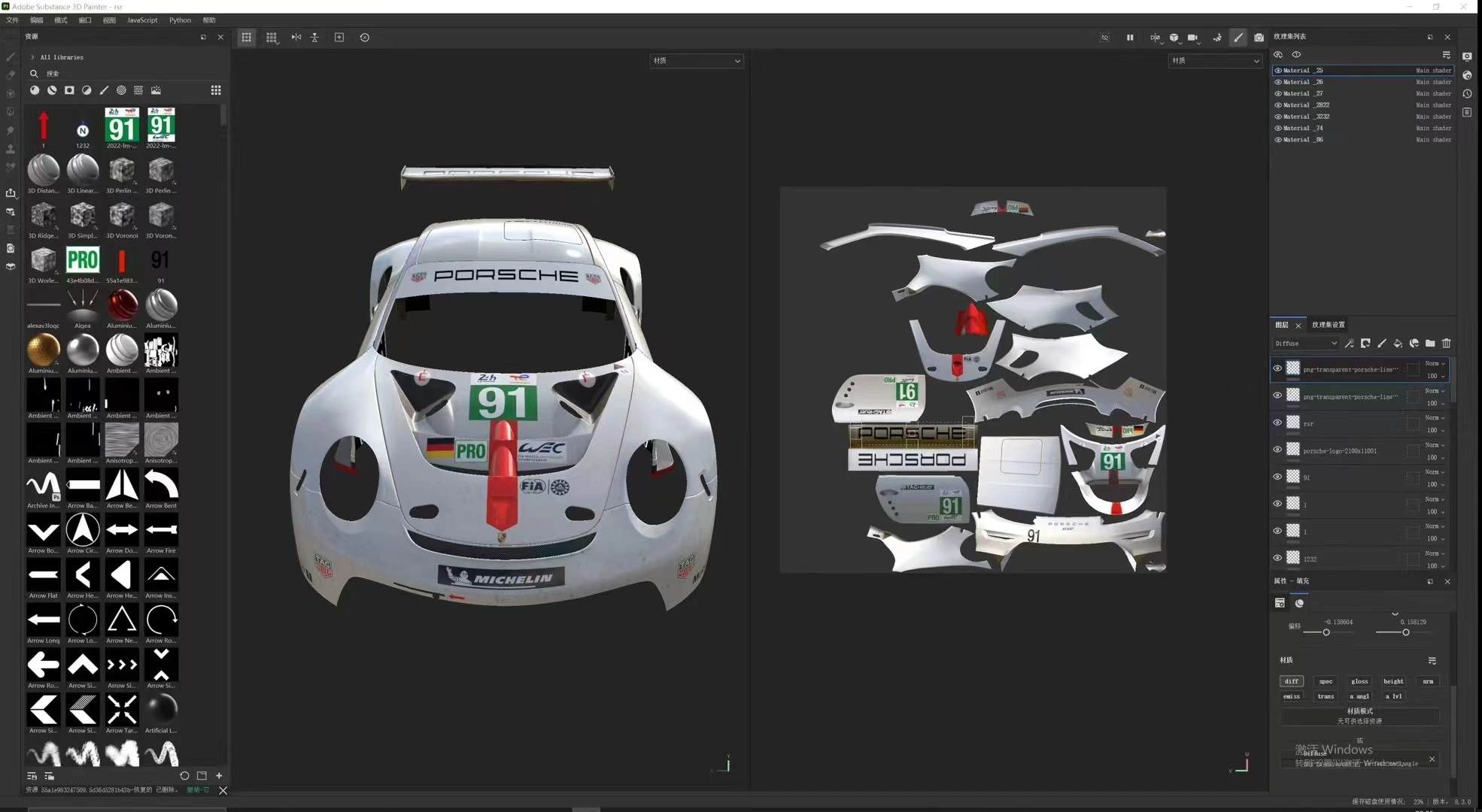Add a fill layer bucket icon
Screen dimensions: 1482x812
tap(1398, 344)
